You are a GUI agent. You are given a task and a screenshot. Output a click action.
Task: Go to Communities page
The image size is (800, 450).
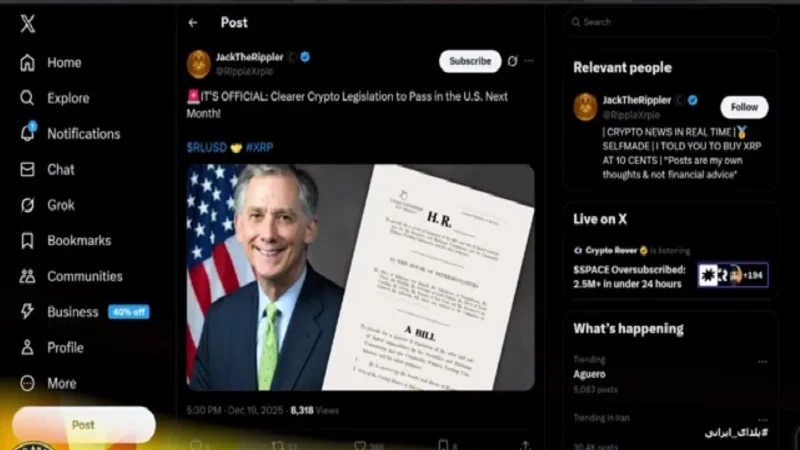[x=85, y=277]
